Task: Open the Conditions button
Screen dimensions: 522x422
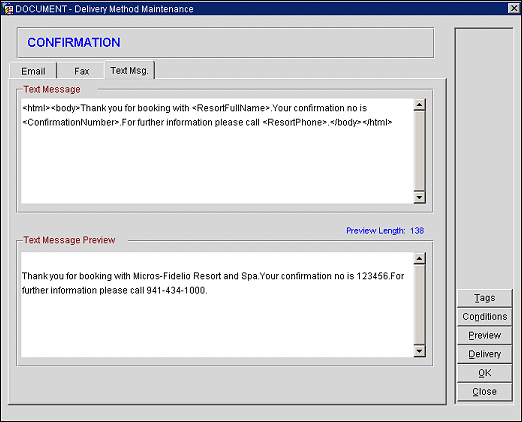Action: [485, 317]
